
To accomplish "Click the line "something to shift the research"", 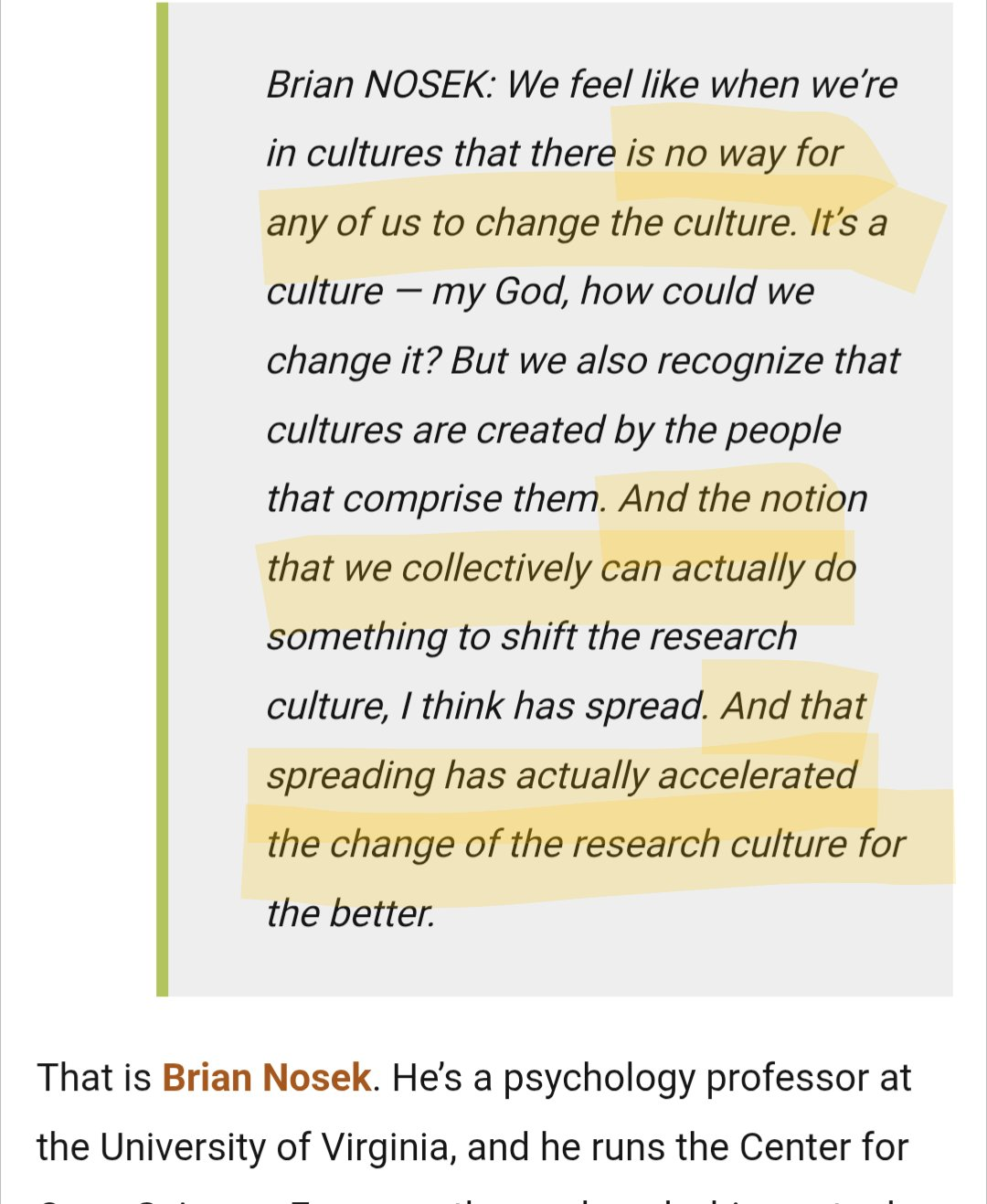I will 532,637.
